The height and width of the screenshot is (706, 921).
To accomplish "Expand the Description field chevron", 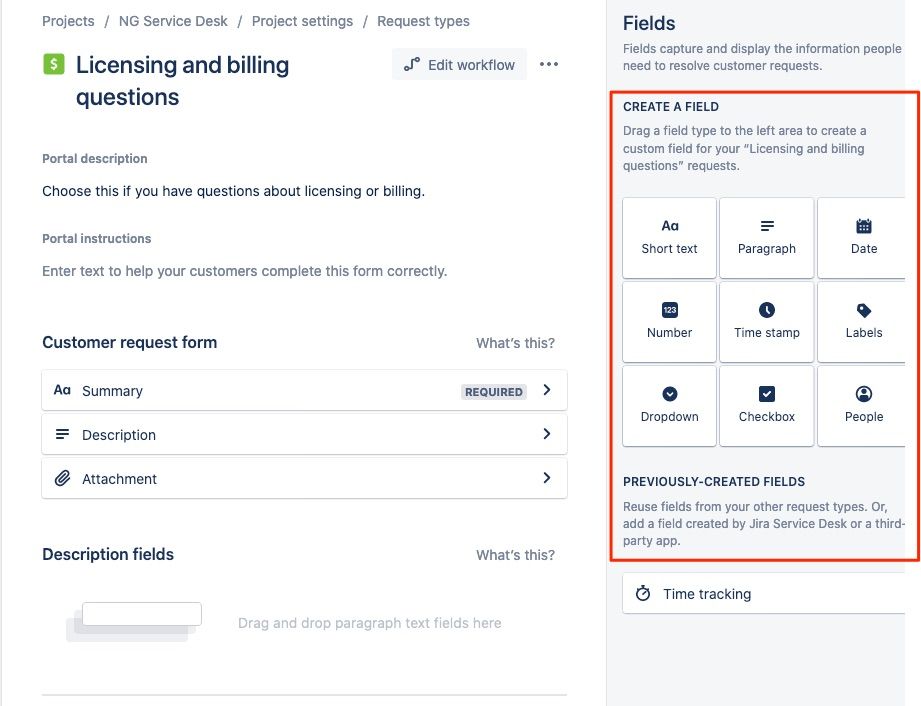I will point(547,434).
